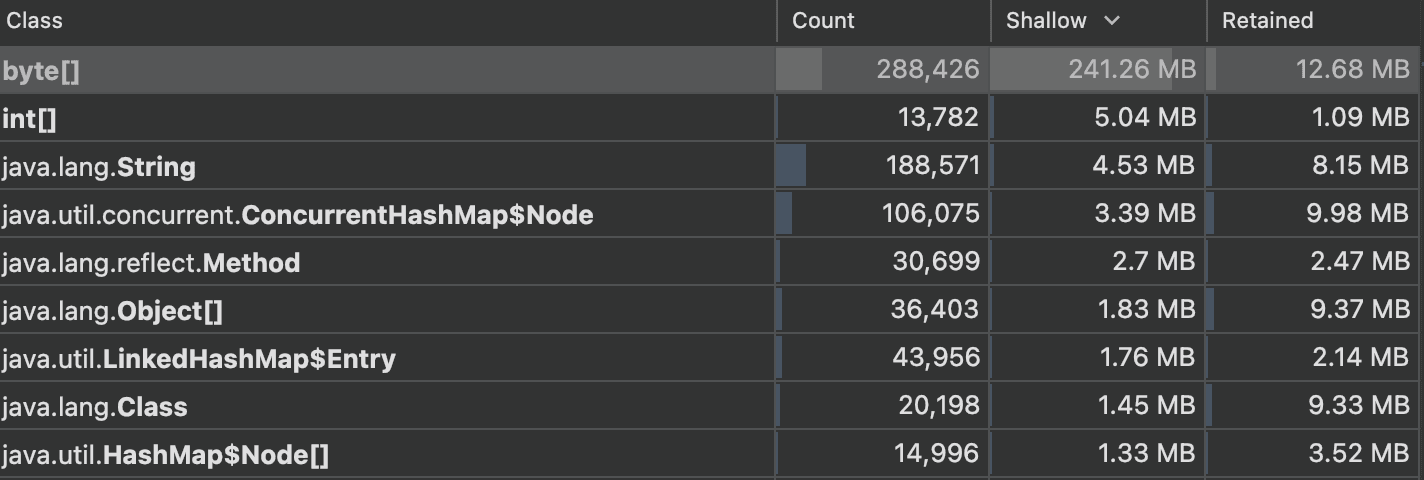The image size is (1424, 480).
Task: Select the java.lang.String row
Action: point(99,167)
